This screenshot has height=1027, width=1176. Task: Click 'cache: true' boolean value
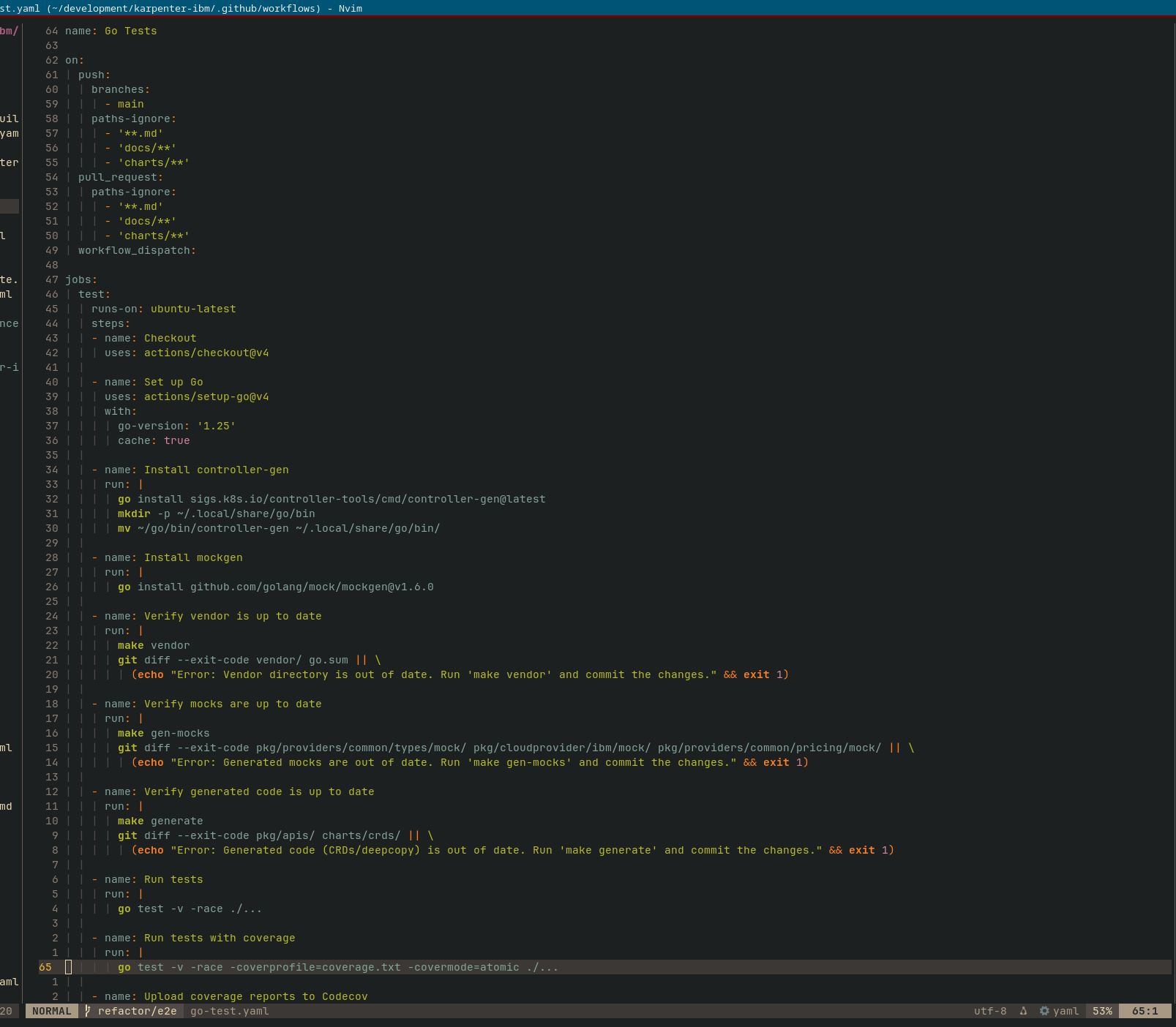point(176,440)
